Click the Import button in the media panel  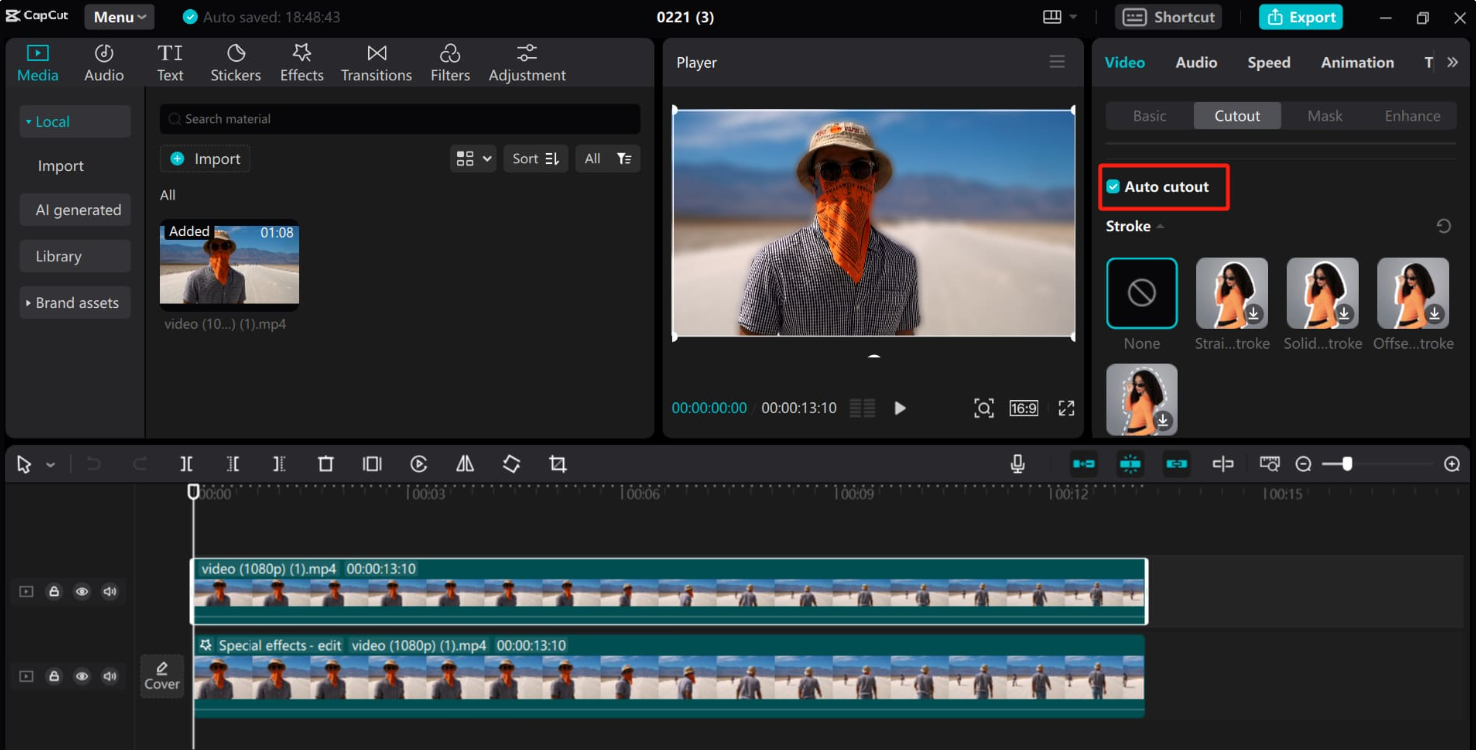(x=205, y=158)
